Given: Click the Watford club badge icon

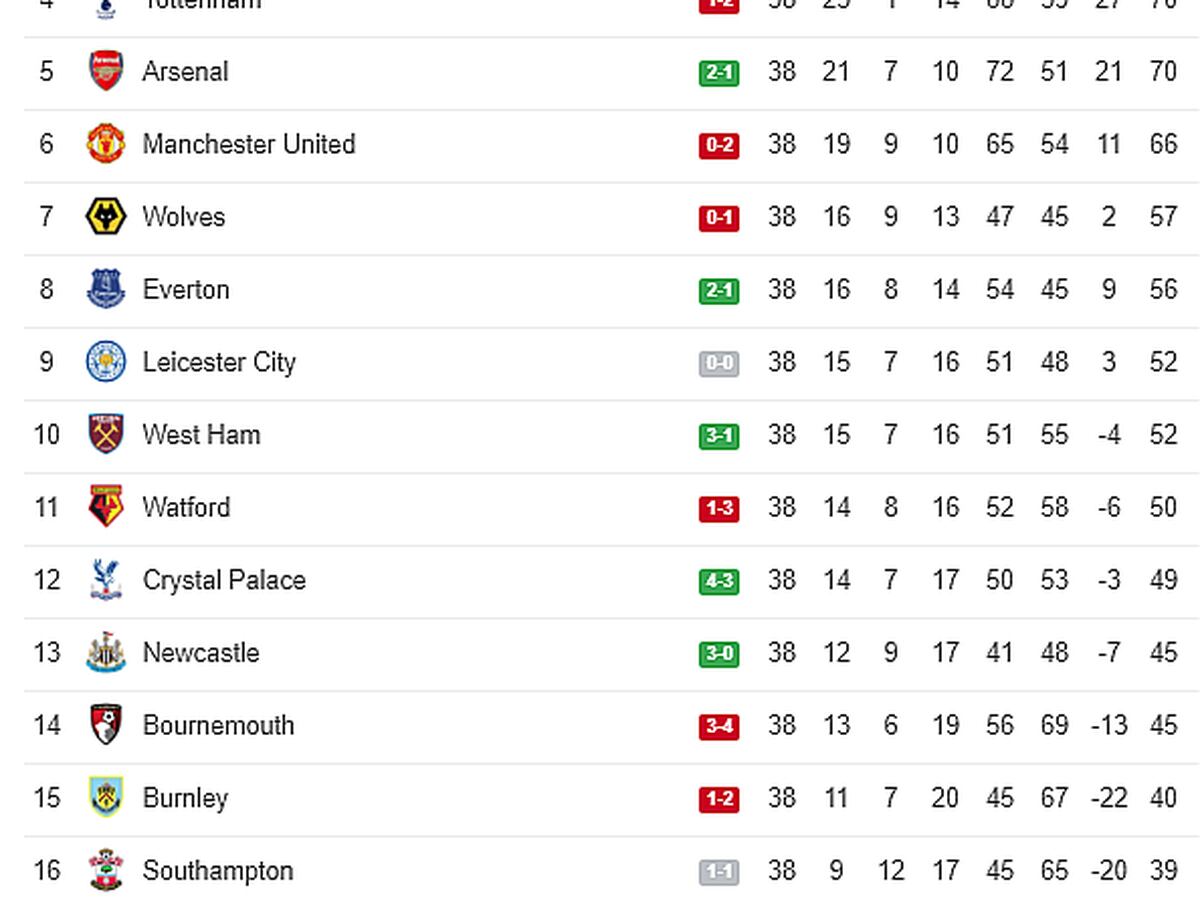Looking at the screenshot, I should (105, 507).
